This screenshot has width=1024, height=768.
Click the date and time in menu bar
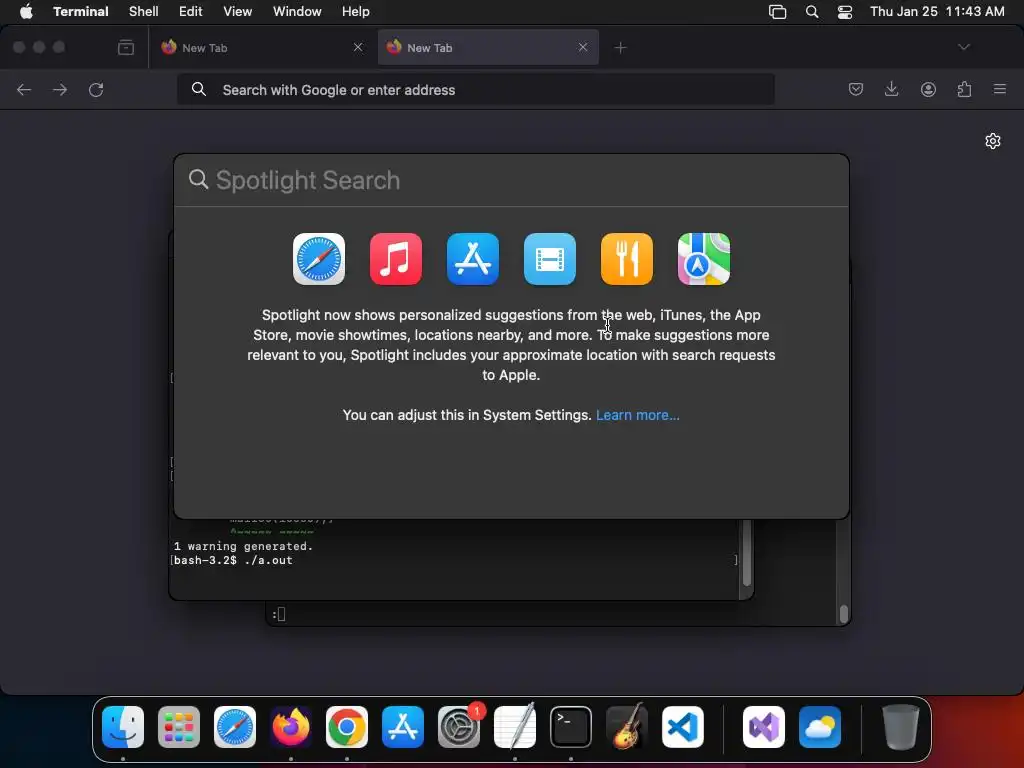click(x=937, y=12)
